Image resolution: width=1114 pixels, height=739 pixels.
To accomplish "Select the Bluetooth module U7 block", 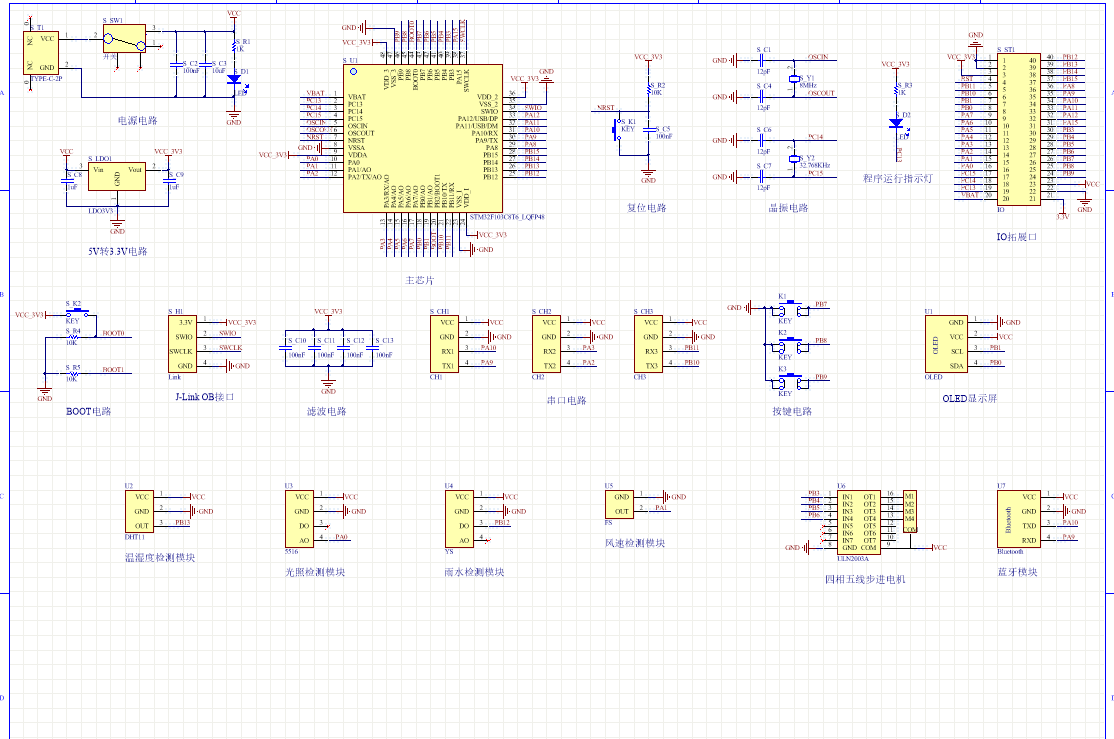I will 1016,518.
